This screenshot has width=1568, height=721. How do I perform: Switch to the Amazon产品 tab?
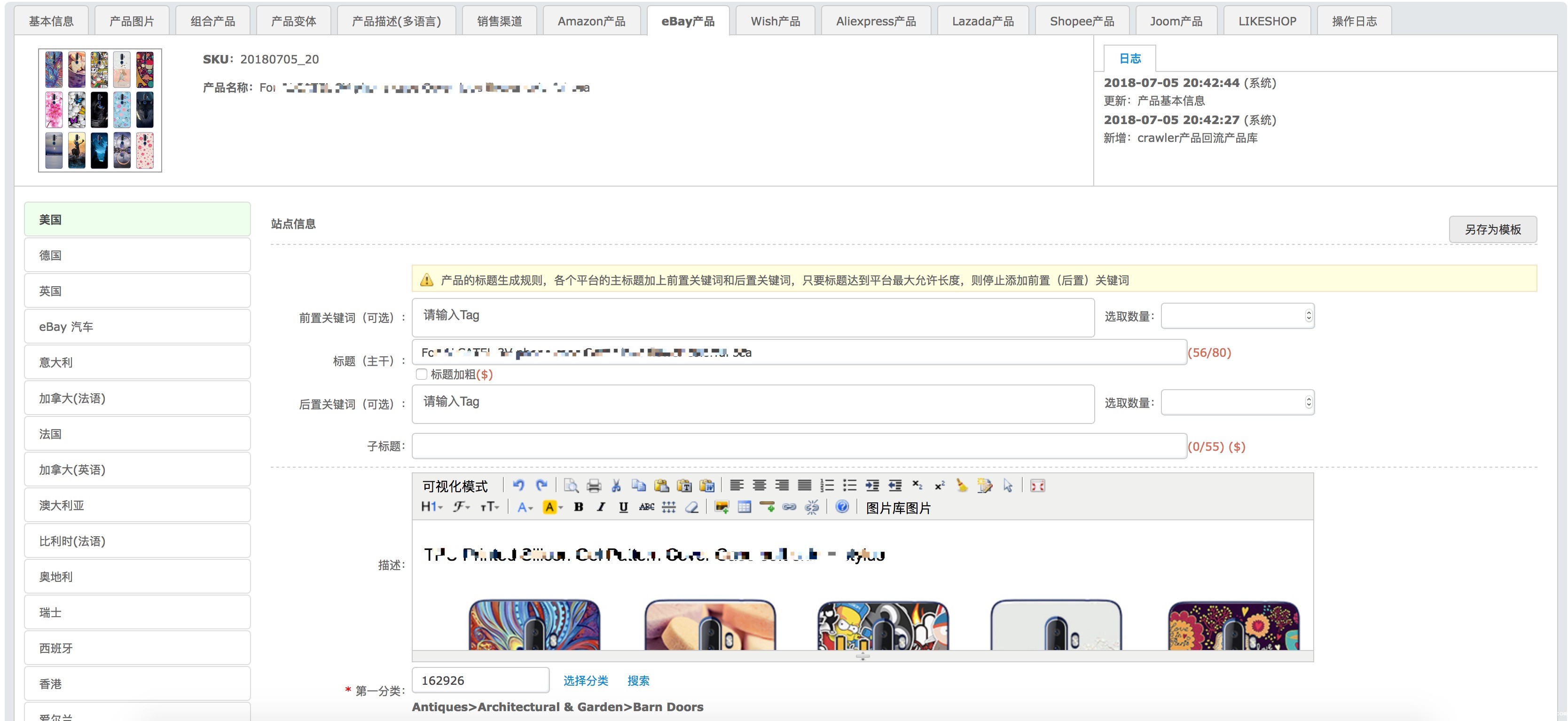[x=591, y=21]
